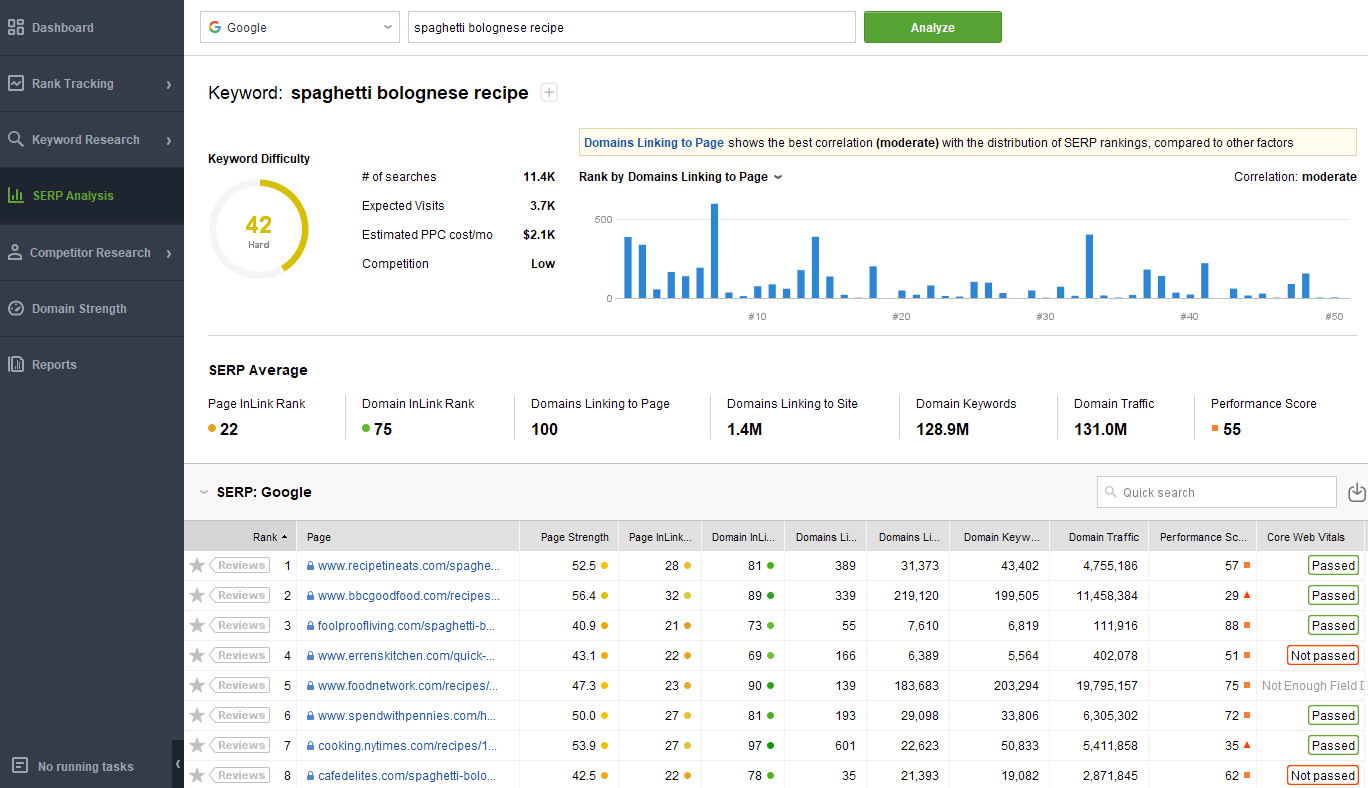Select SERP Analysis in sidebar
1368x788 pixels.
click(92, 196)
